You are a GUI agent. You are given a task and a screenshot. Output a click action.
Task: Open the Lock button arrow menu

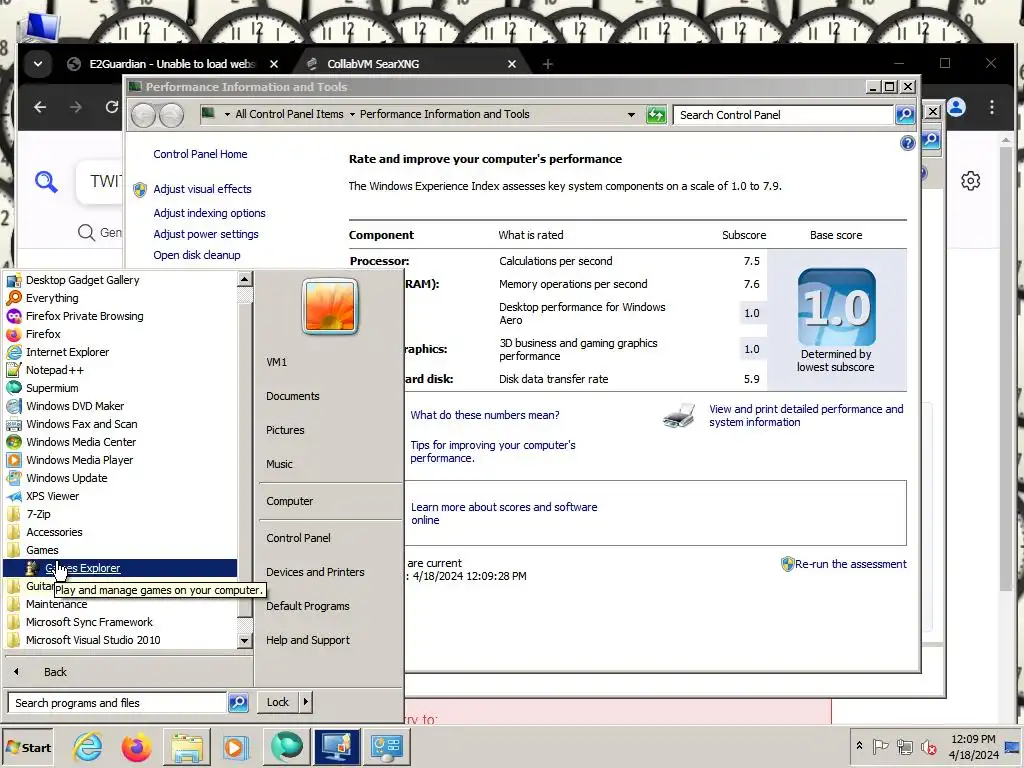click(x=305, y=702)
